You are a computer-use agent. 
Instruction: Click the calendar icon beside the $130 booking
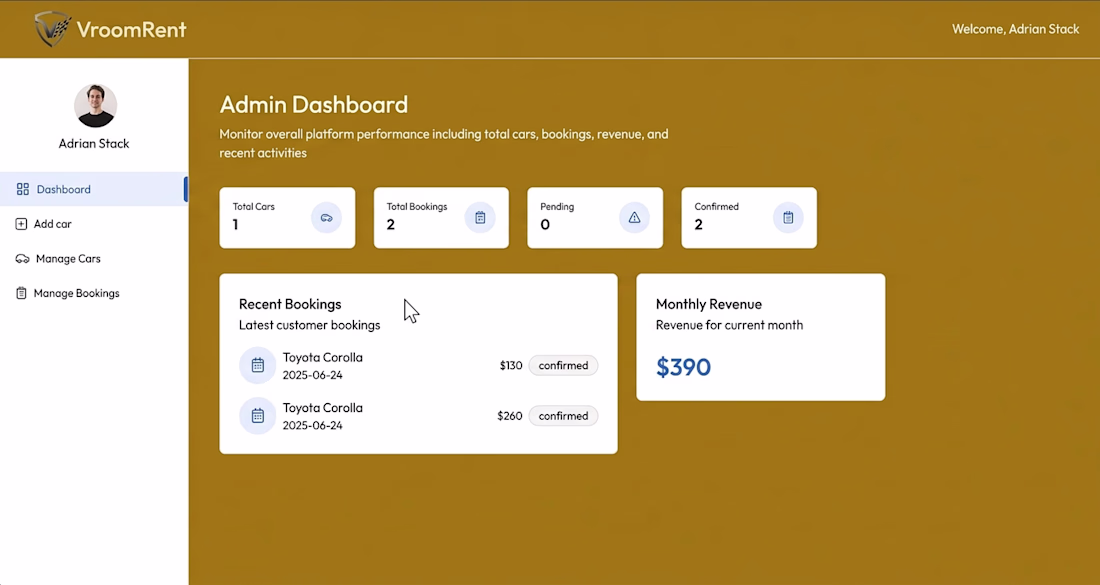[257, 365]
